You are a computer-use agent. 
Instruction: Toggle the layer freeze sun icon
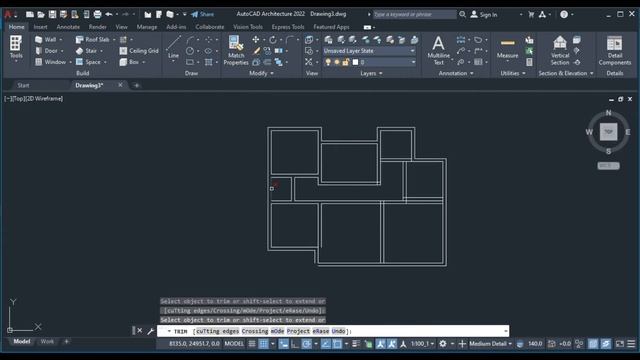pos(337,62)
